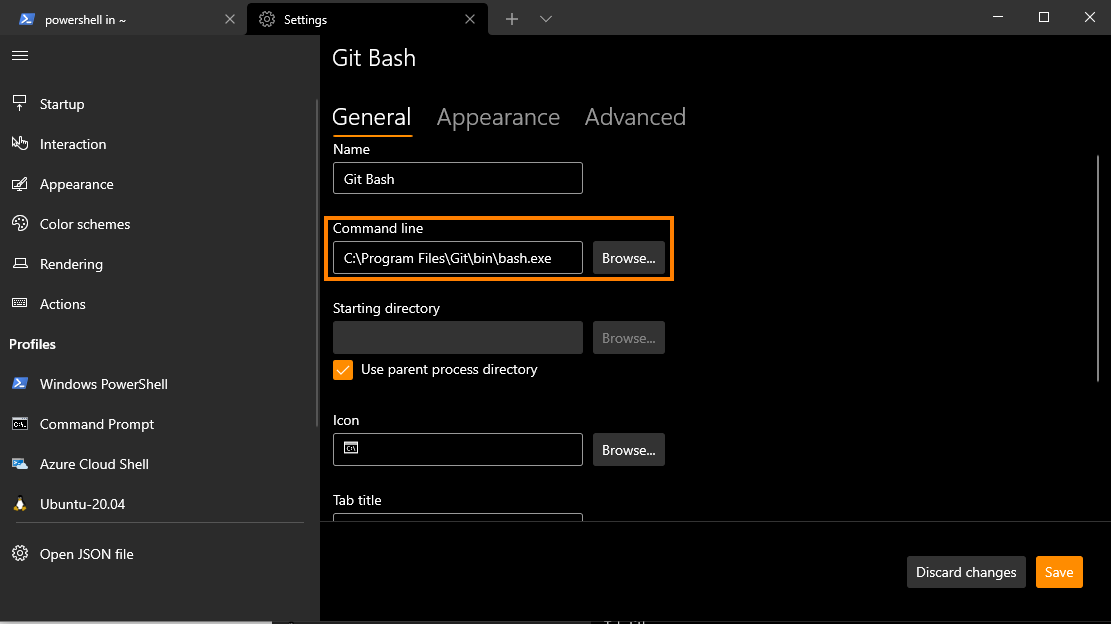Open a new tab with plus button
1111x624 pixels.
tap(512, 19)
